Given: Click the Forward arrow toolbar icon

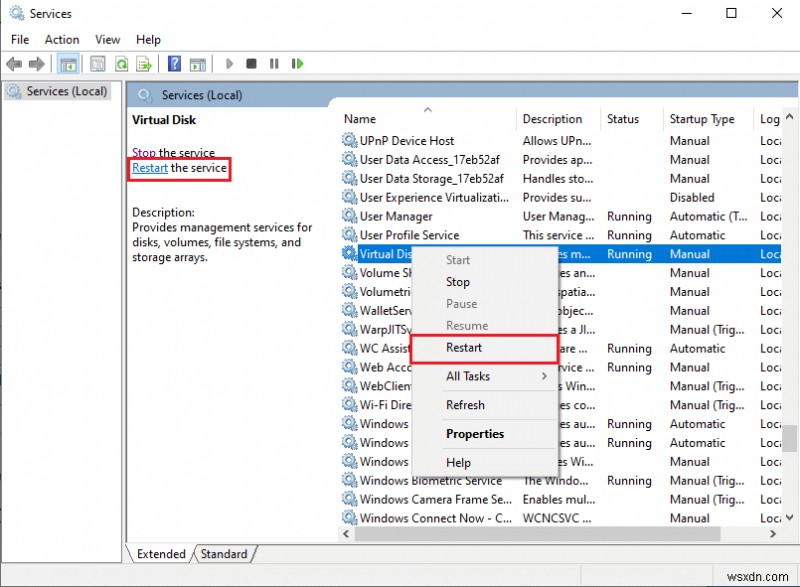Looking at the screenshot, I should 36,64.
